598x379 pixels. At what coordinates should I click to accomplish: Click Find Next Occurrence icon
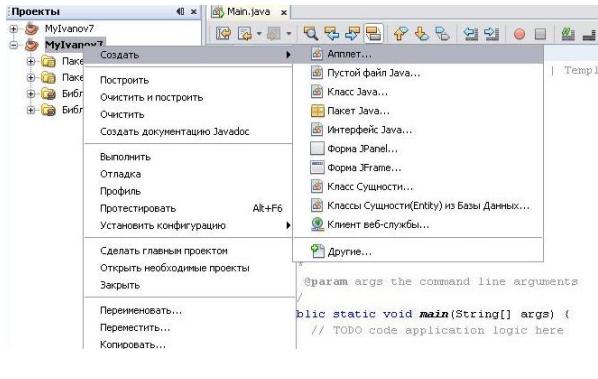[x=352, y=34]
